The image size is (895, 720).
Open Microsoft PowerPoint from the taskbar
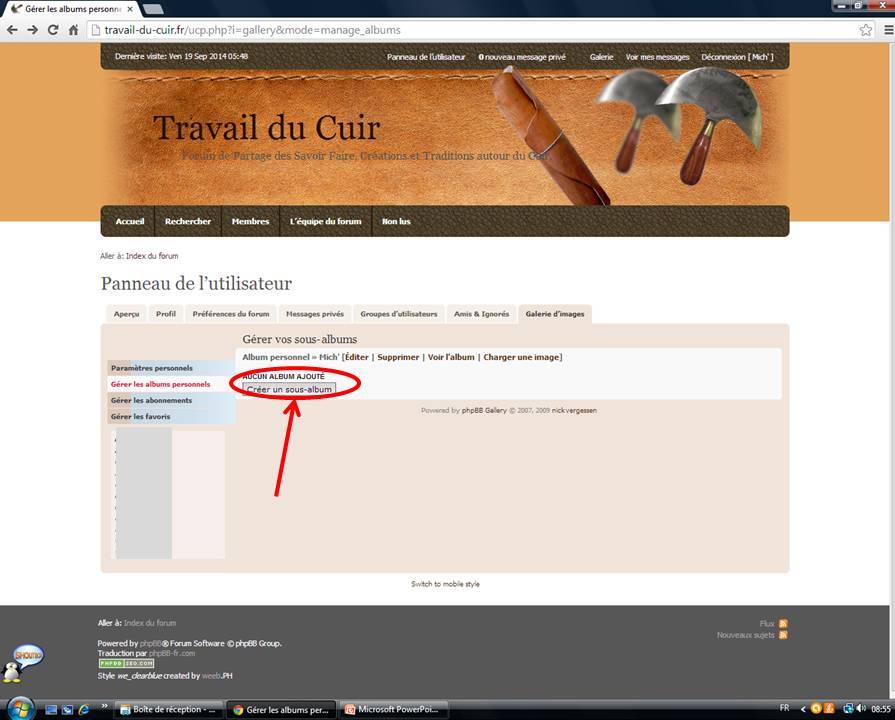392,709
